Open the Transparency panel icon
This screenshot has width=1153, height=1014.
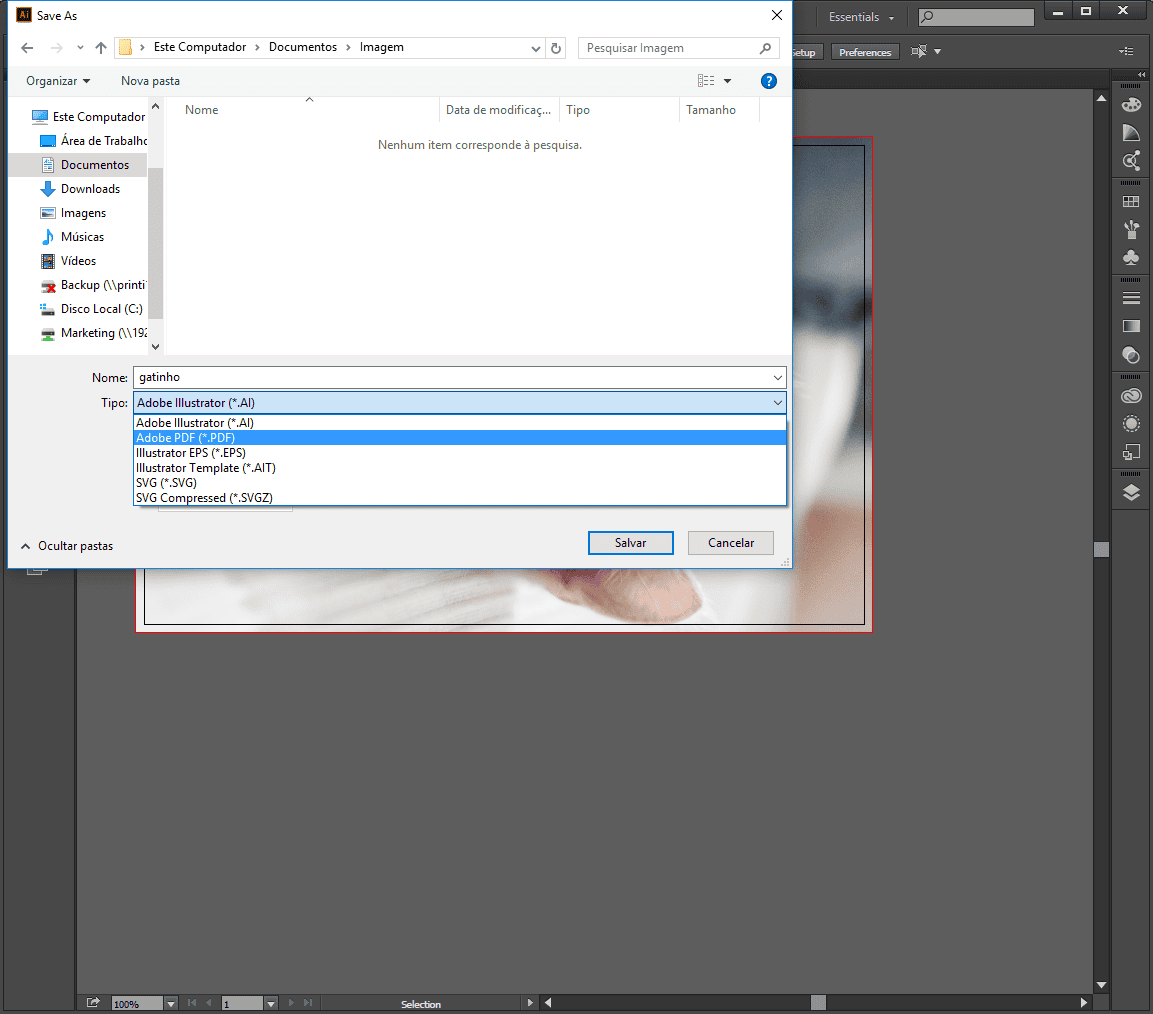(1131, 354)
